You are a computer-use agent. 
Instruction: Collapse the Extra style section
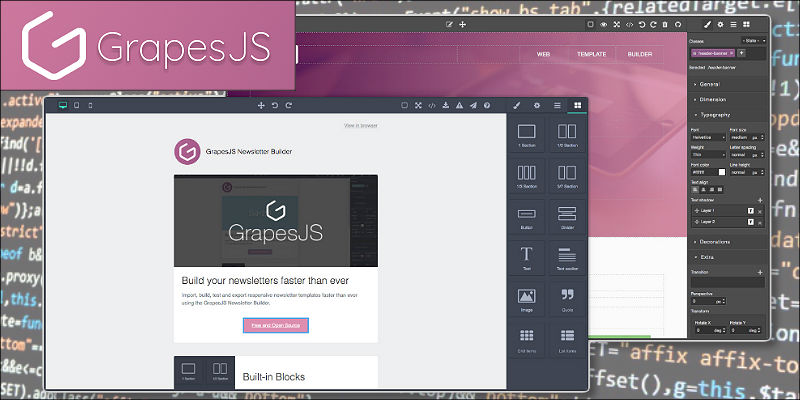pos(728,257)
